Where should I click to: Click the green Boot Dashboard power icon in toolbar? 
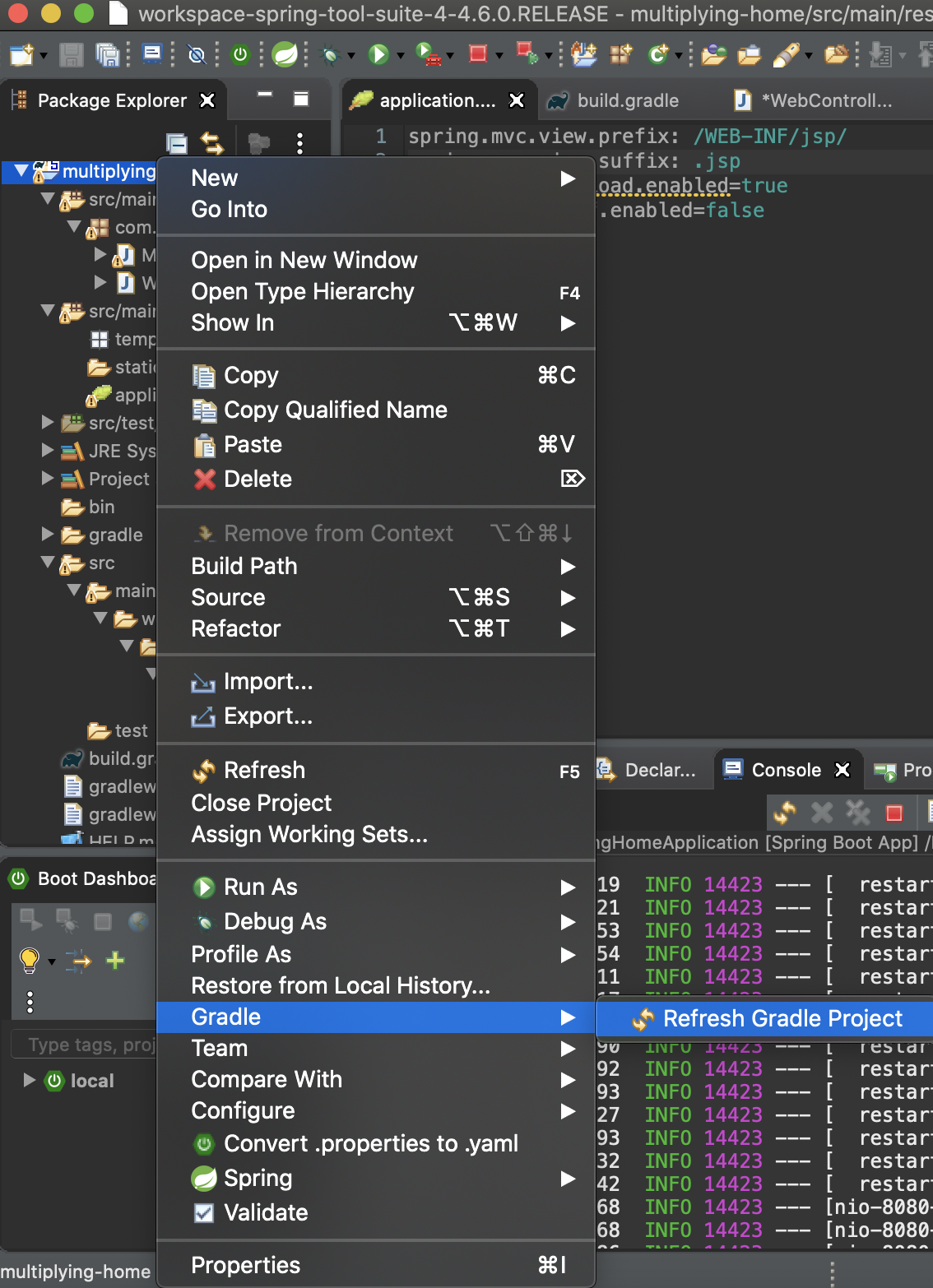(240, 55)
